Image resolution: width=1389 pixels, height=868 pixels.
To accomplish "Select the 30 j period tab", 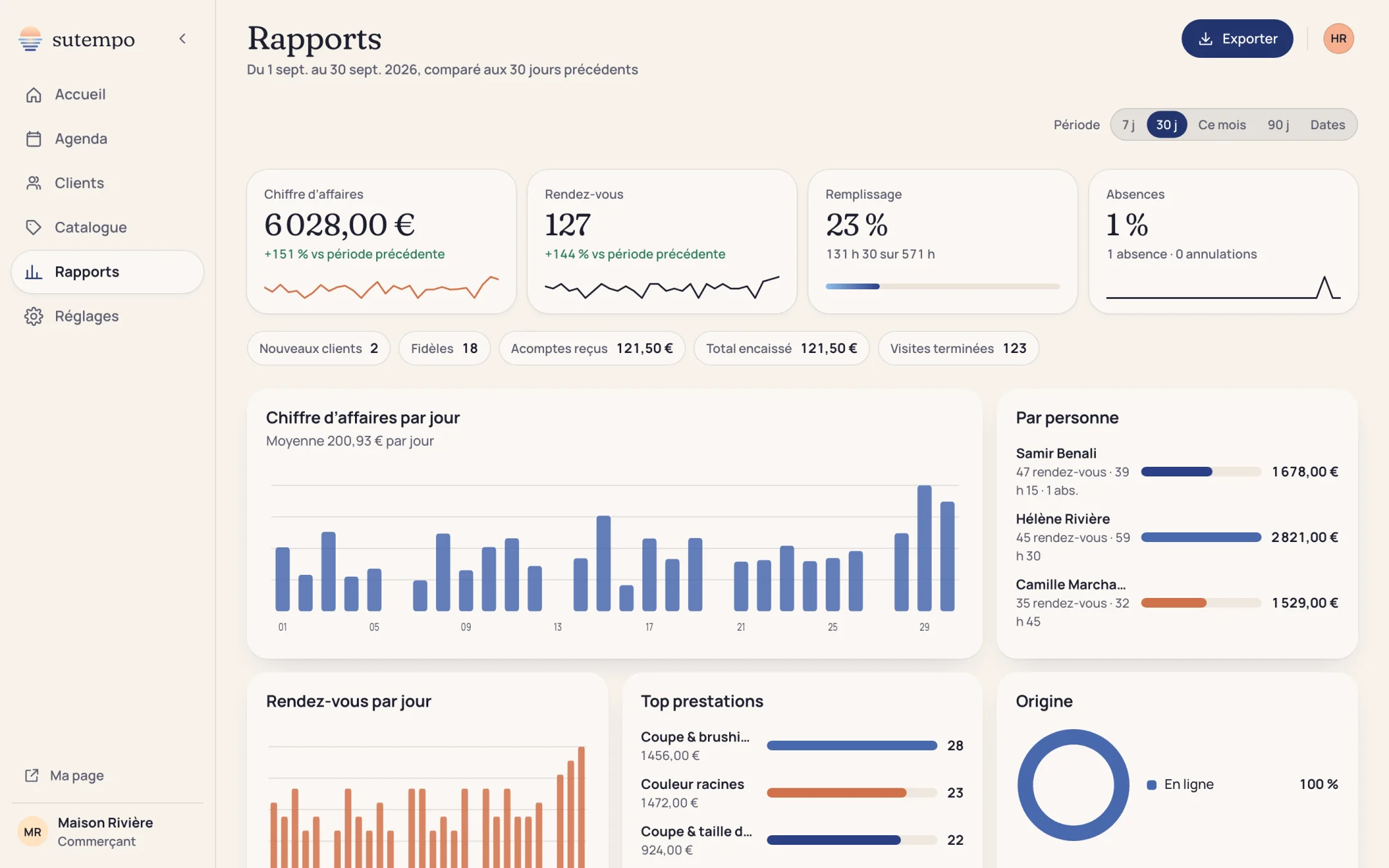I will [x=1167, y=125].
